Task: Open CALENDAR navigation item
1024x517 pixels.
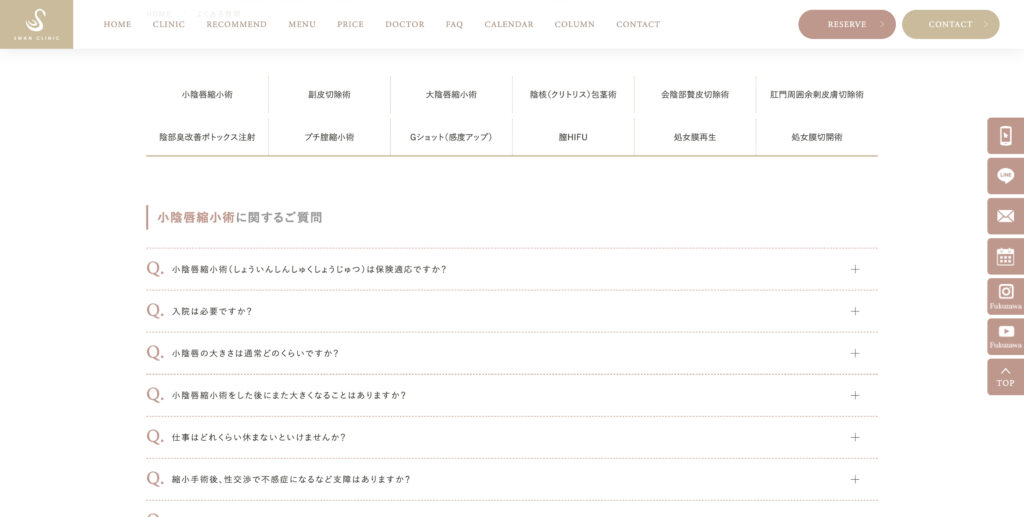Action: click(x=509, y=24)
